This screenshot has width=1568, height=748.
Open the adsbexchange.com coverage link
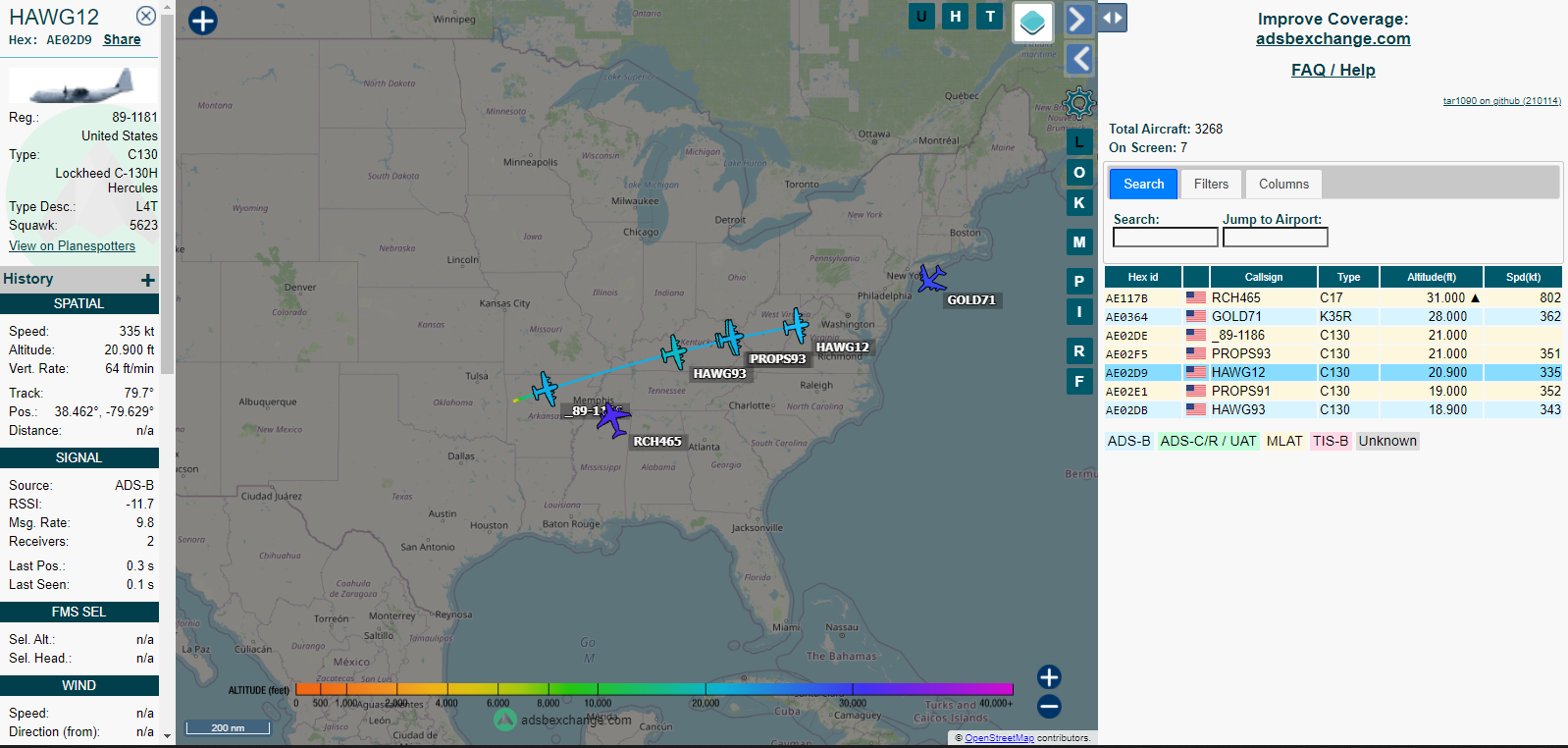[x=1333, y=38]
